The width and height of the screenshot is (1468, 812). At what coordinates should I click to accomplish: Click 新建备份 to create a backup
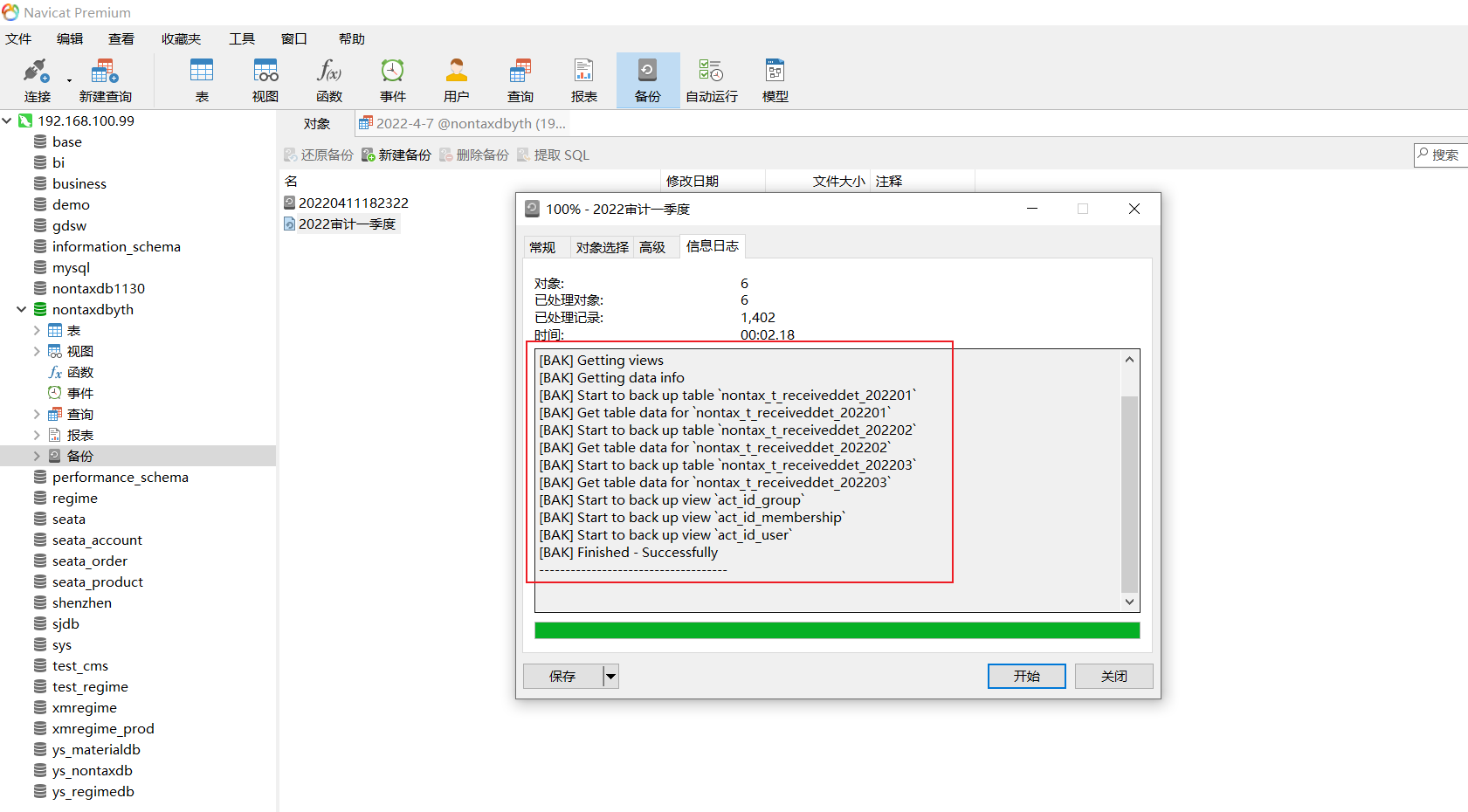click(396, 155)
